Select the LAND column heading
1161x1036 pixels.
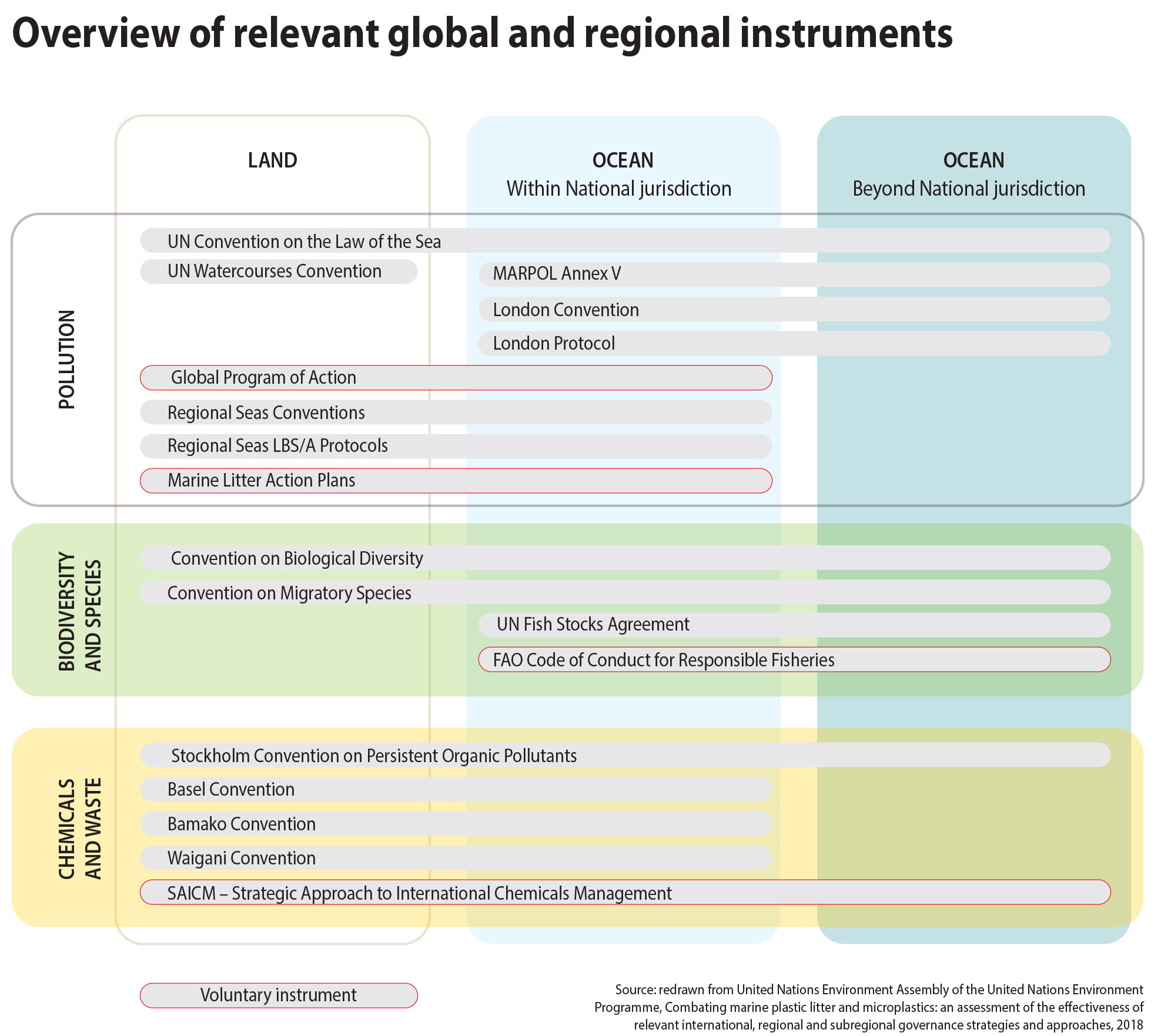(x=272, y=160)
